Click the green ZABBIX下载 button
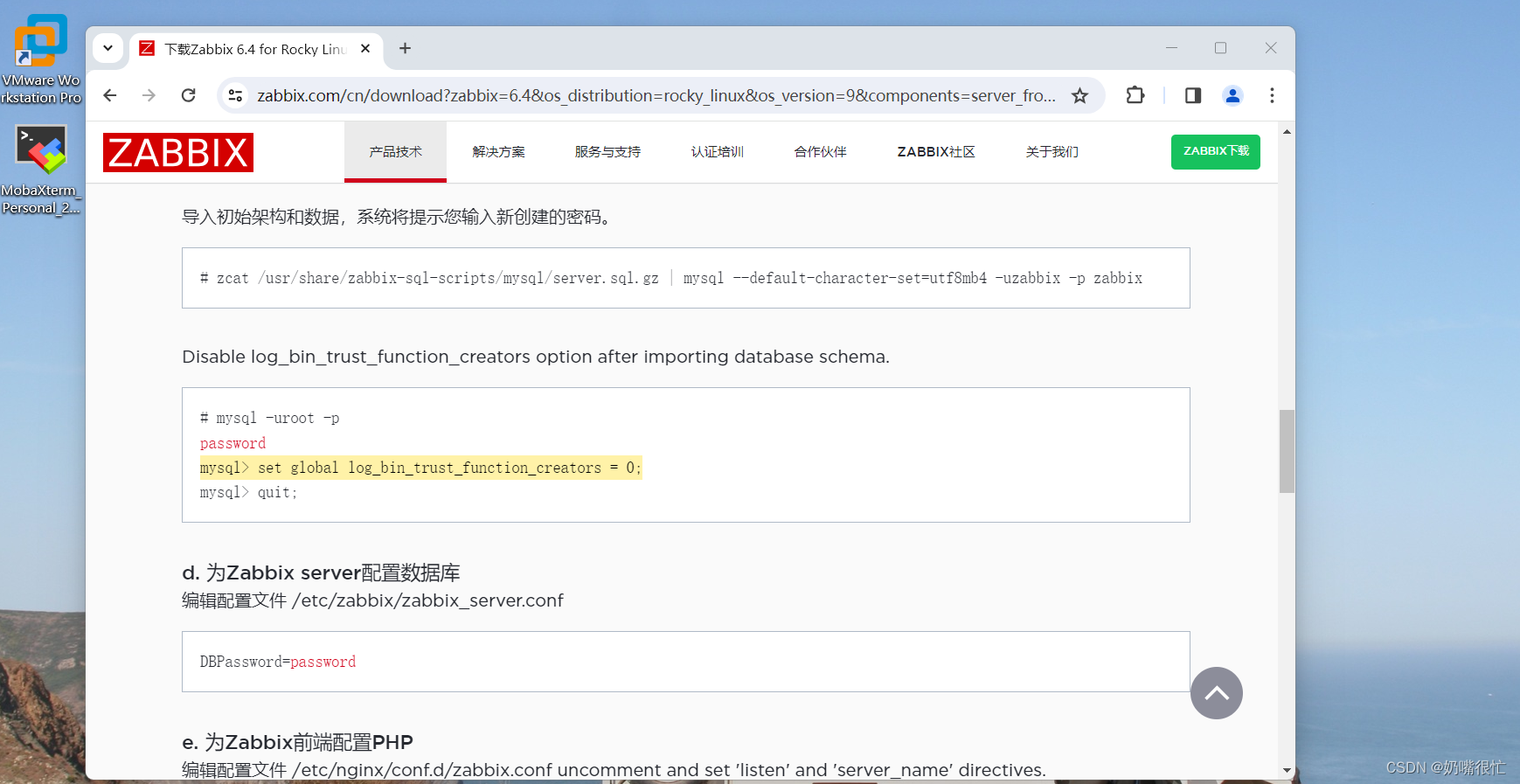1520x784 pixels. pyautogui.click(x=1216, y=151)
